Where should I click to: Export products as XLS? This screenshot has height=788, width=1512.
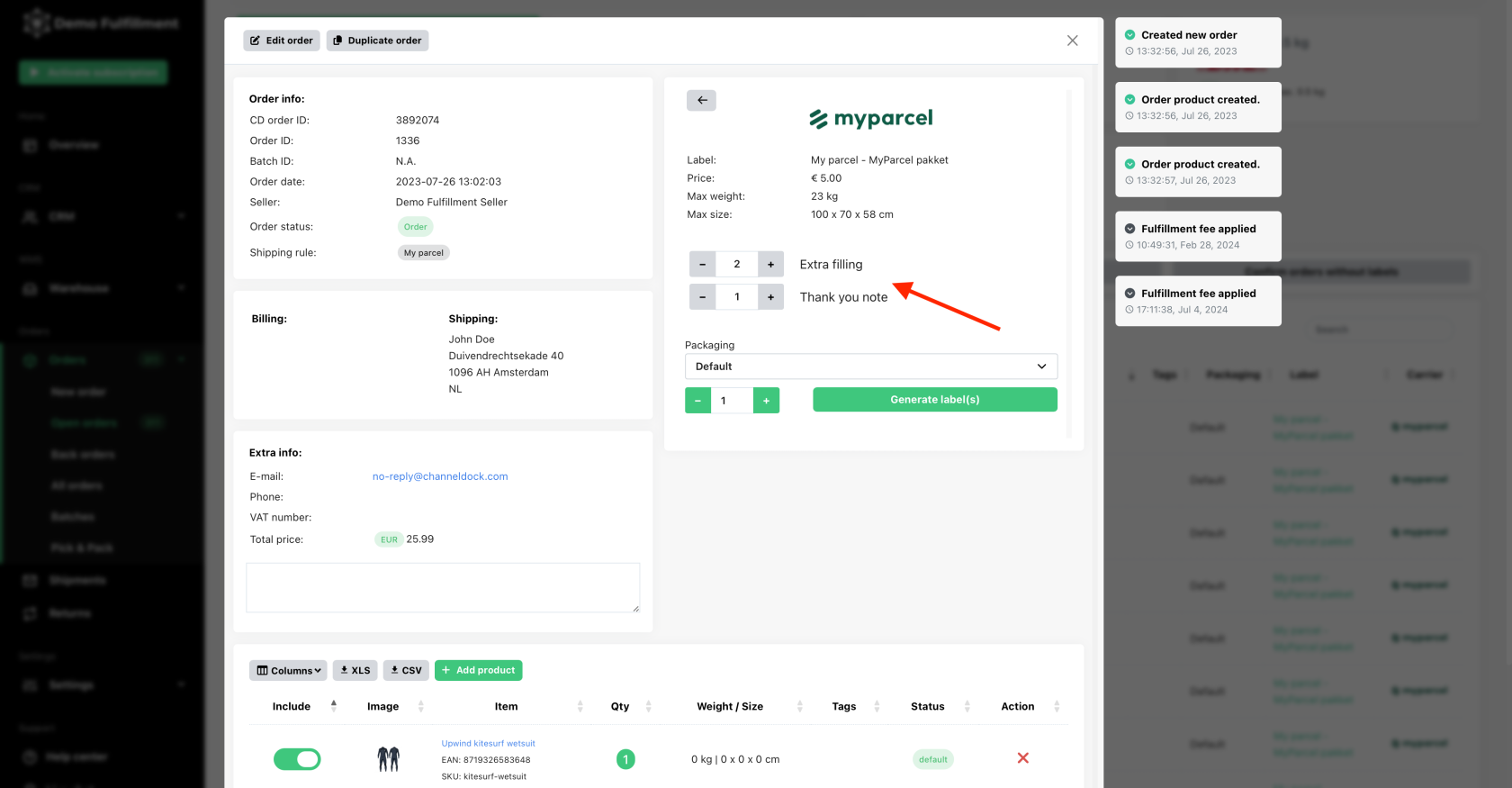pyautogui.click(x=355, y=670)
